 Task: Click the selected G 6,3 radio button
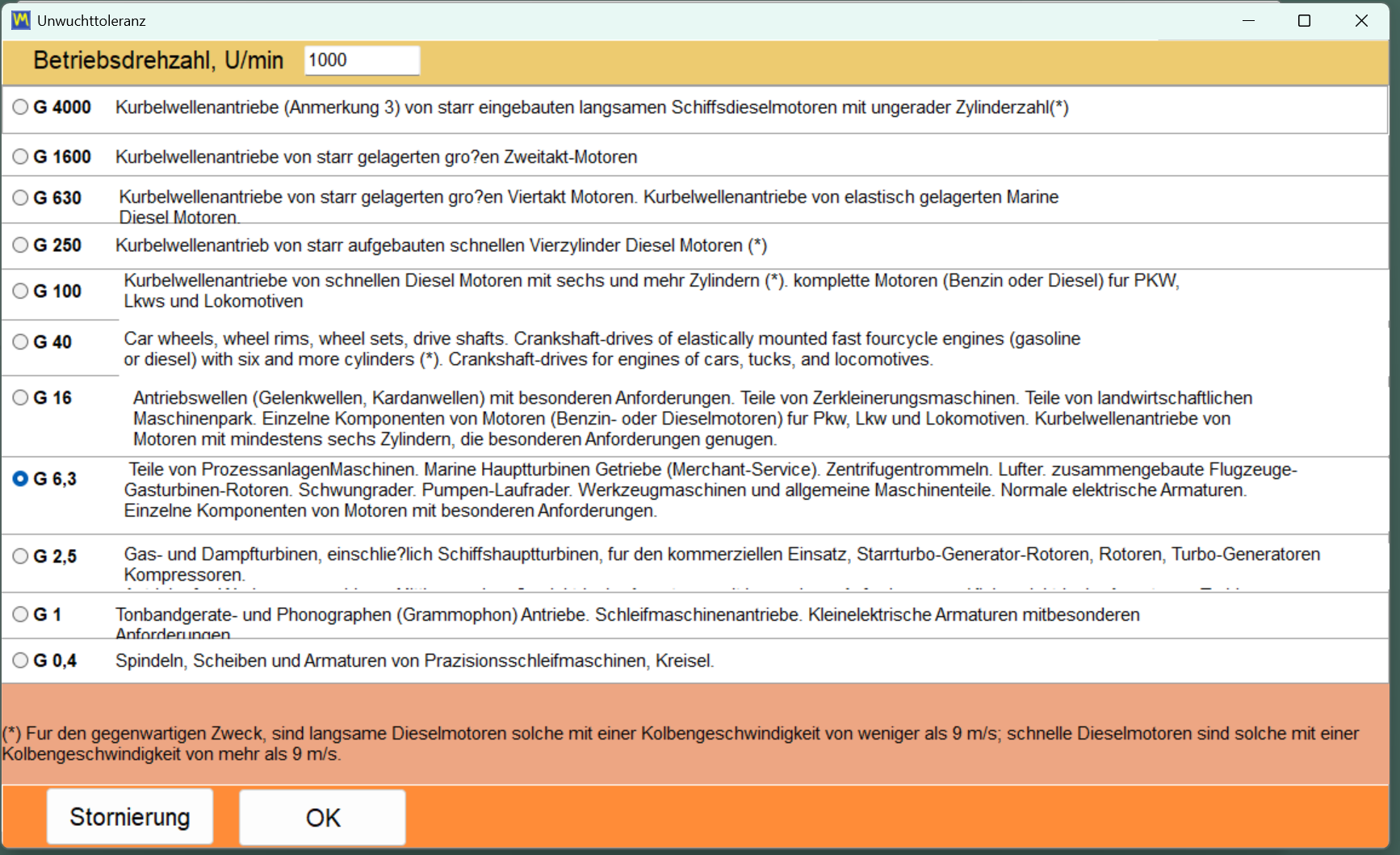pyautogui.click(x=20, y=478)
